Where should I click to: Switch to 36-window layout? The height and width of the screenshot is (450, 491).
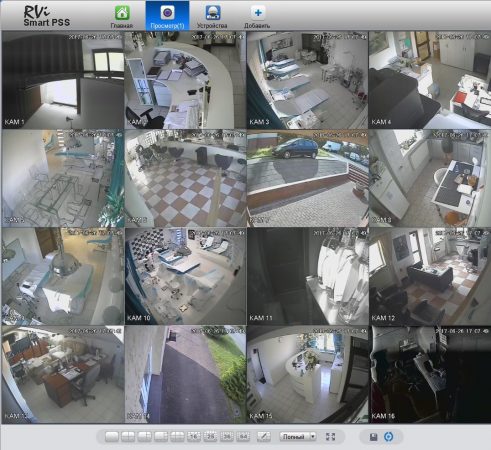tap(227, 436)
